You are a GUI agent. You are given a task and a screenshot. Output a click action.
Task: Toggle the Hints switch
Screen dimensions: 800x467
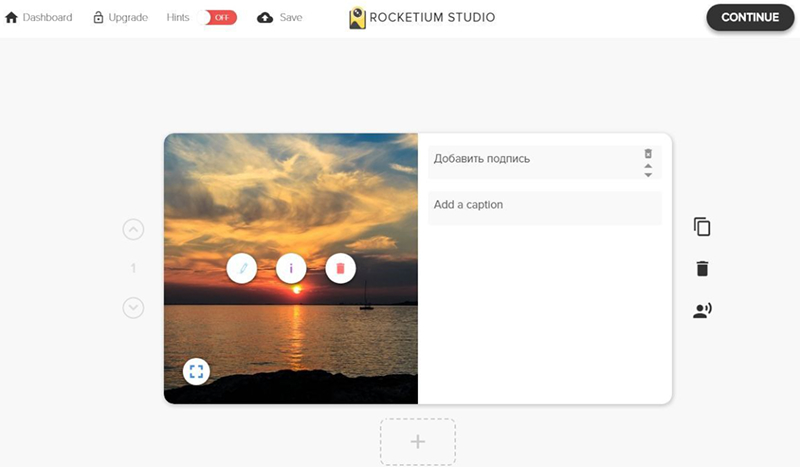point(221,17)
